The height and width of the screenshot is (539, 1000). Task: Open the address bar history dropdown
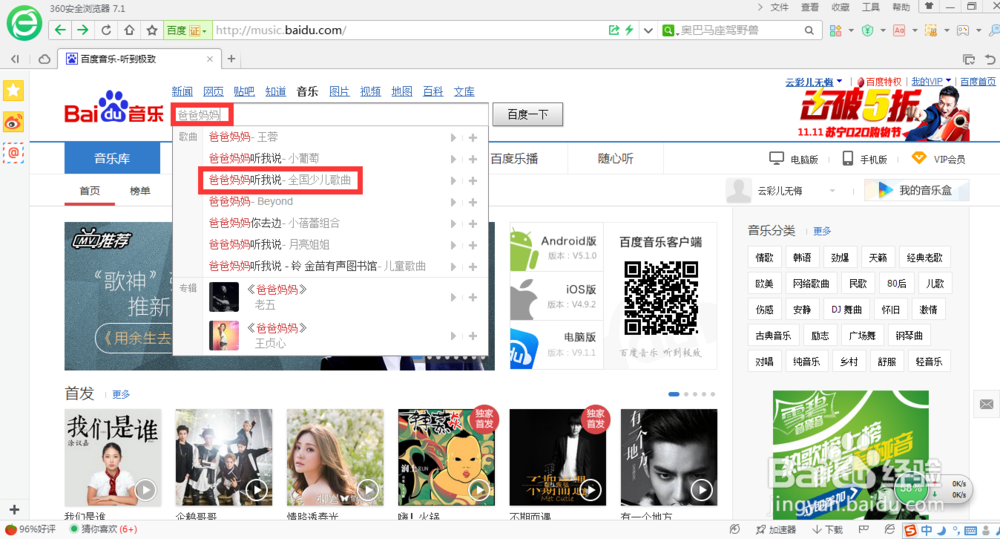[x=648, y=30]
